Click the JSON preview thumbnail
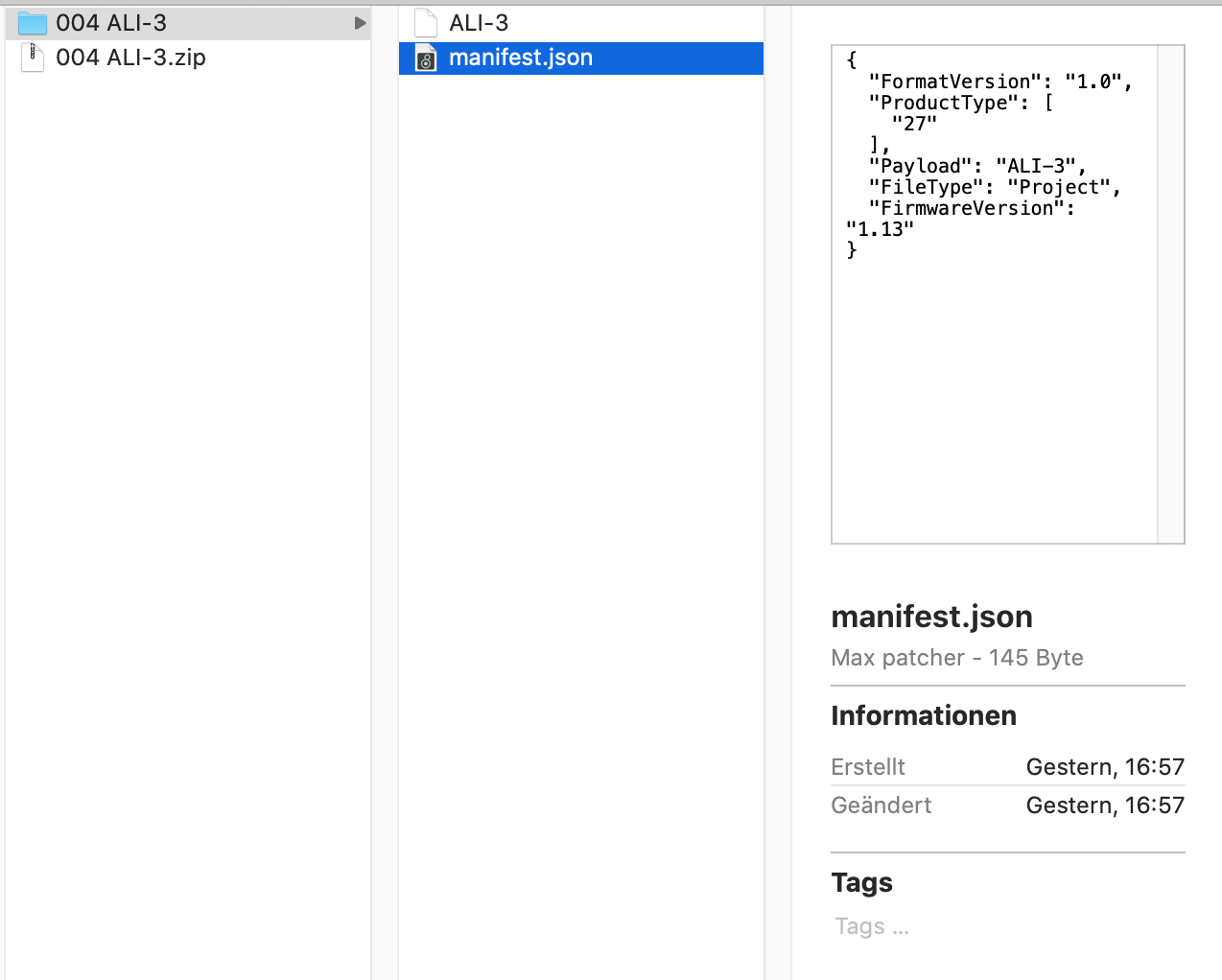 [1008, 294]
